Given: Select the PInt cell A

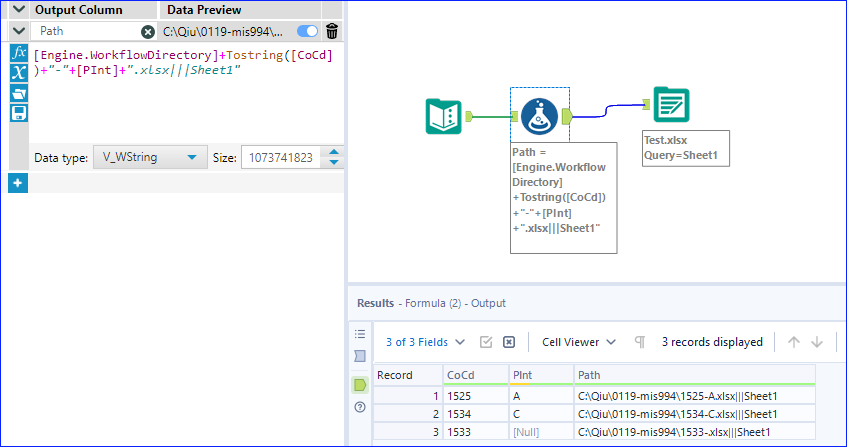Looking at the screenshot, I should (541, 396).
